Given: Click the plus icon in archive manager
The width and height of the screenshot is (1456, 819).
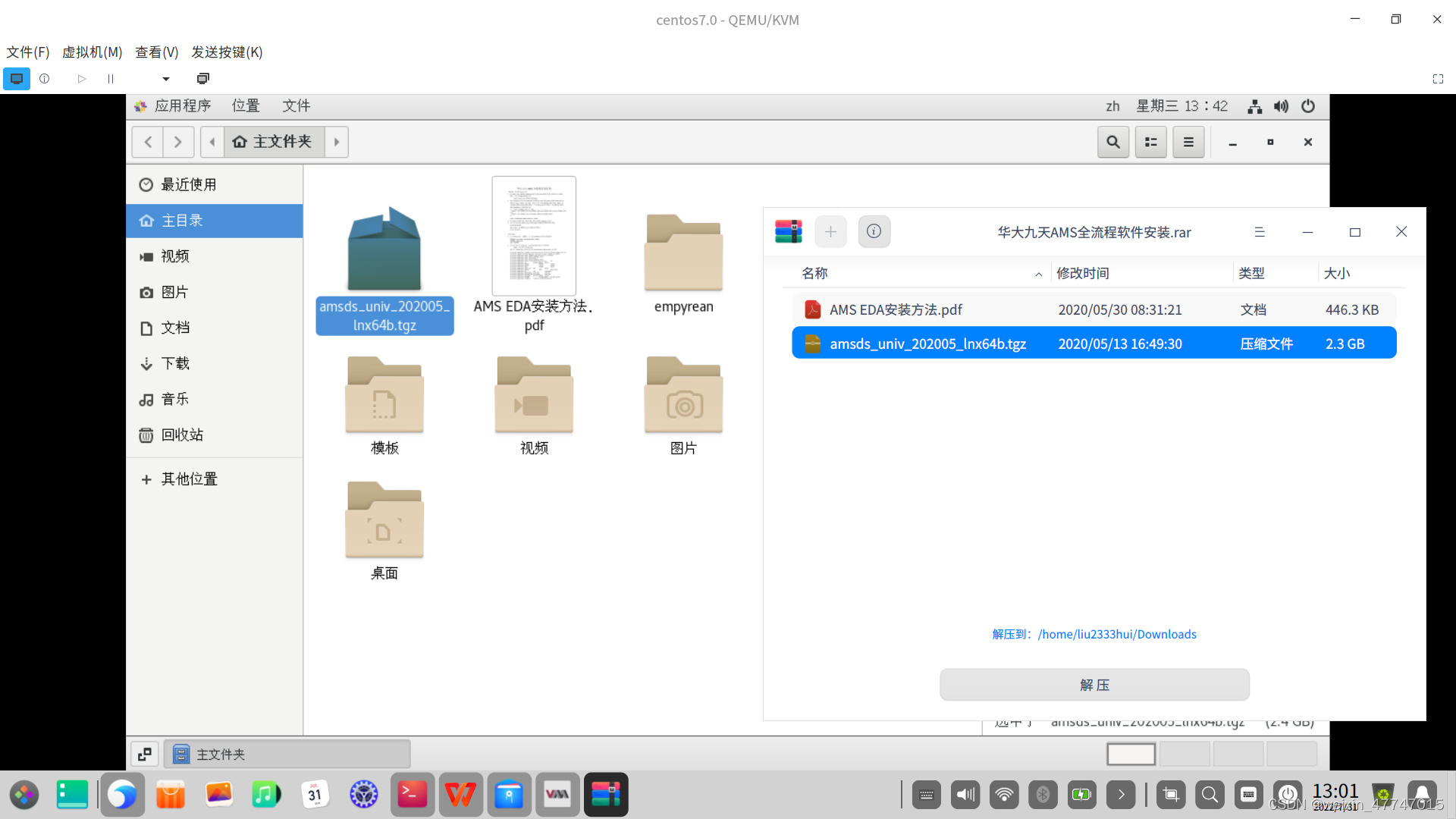Looking at the screenshot, I should (x=830, y=232).
